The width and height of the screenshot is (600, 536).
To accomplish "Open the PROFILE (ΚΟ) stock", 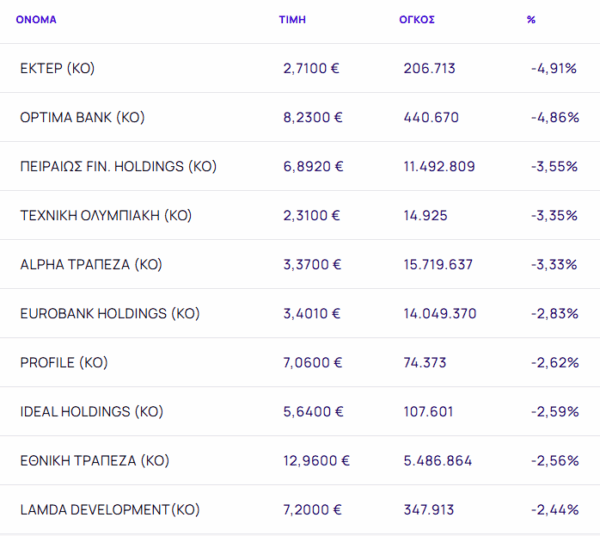I will point(63,362).
